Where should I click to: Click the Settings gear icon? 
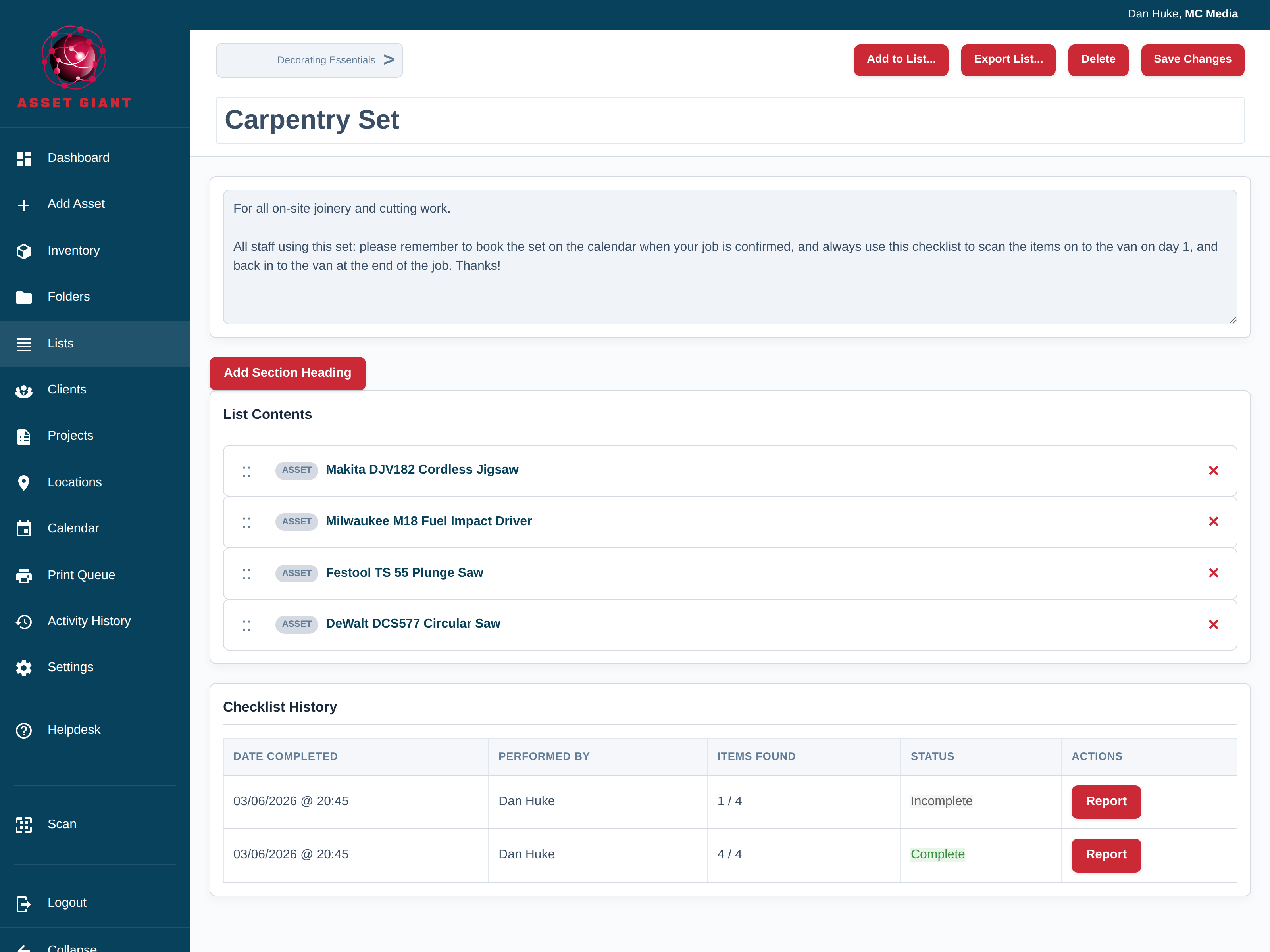point(23,668)
